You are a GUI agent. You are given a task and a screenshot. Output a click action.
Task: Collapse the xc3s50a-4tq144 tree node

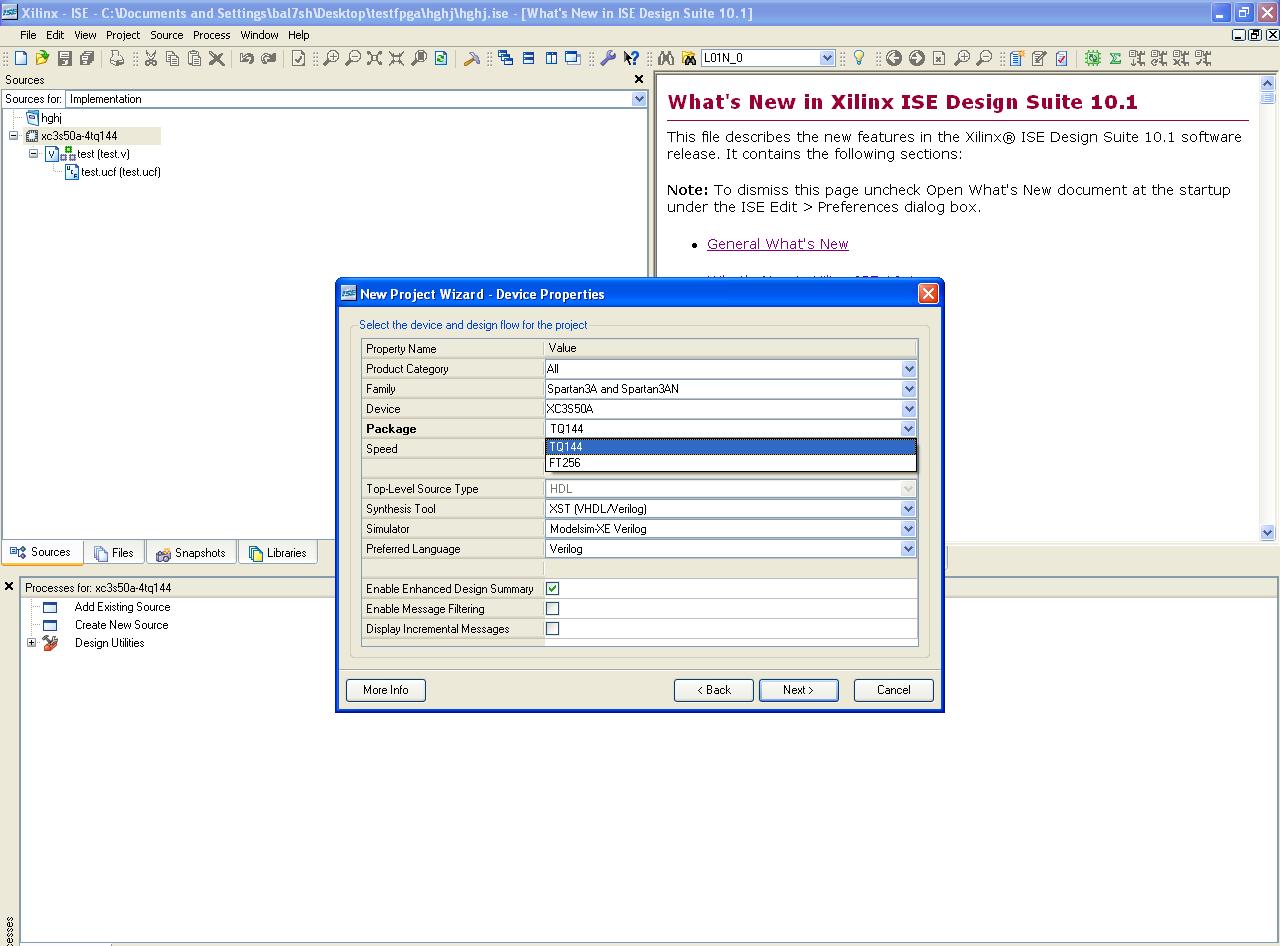(14, 136)
